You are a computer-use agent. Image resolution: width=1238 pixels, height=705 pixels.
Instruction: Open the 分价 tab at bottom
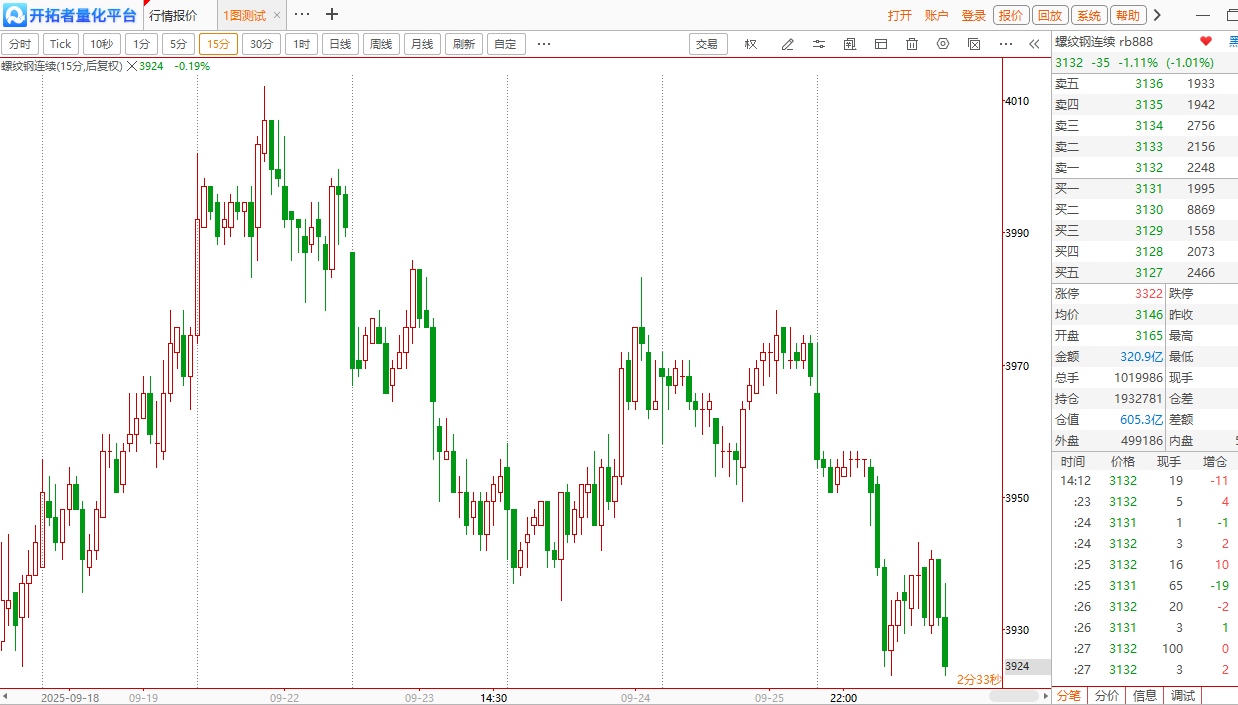(1107, 696)
